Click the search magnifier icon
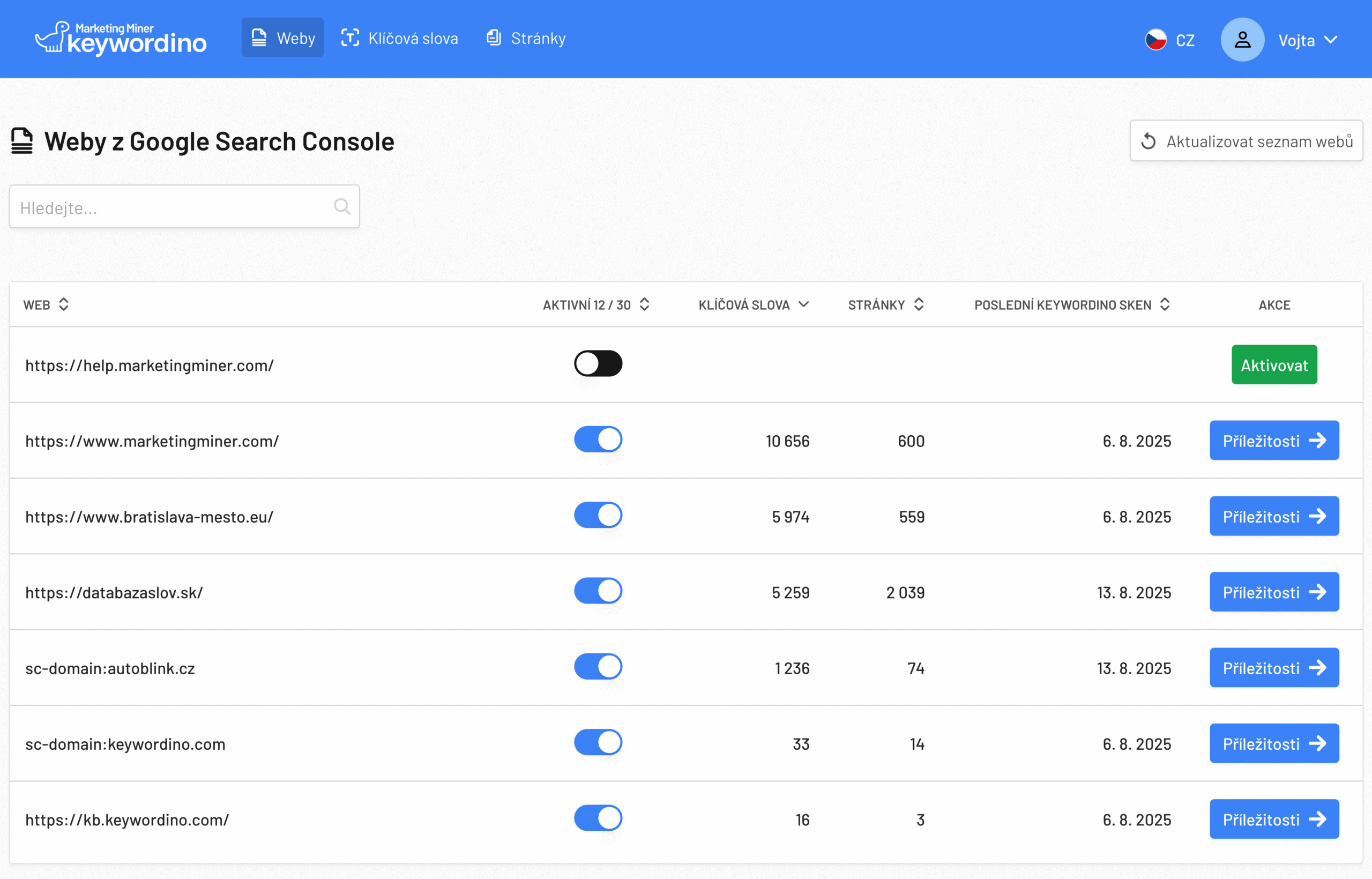 pos(342,207)
